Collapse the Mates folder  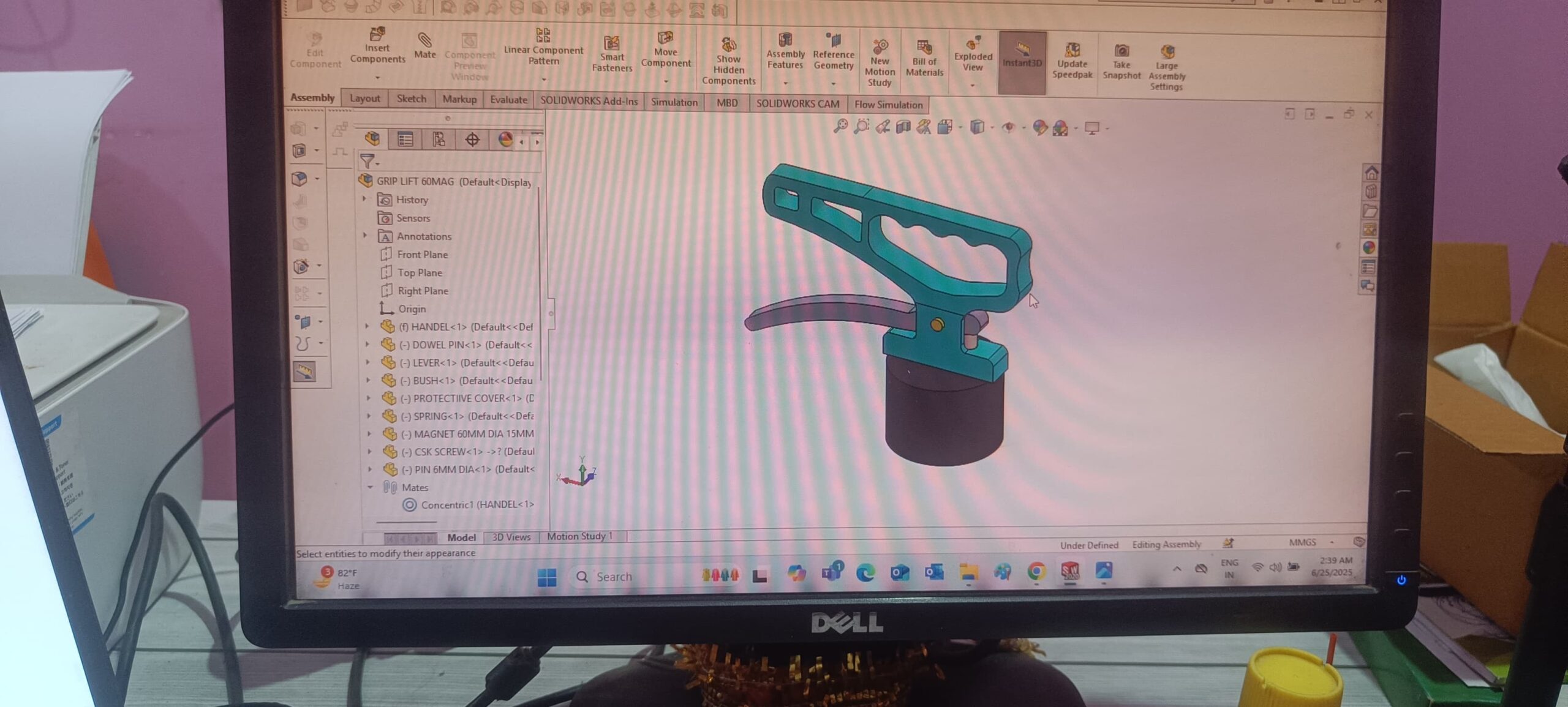[x=370, y=487]
